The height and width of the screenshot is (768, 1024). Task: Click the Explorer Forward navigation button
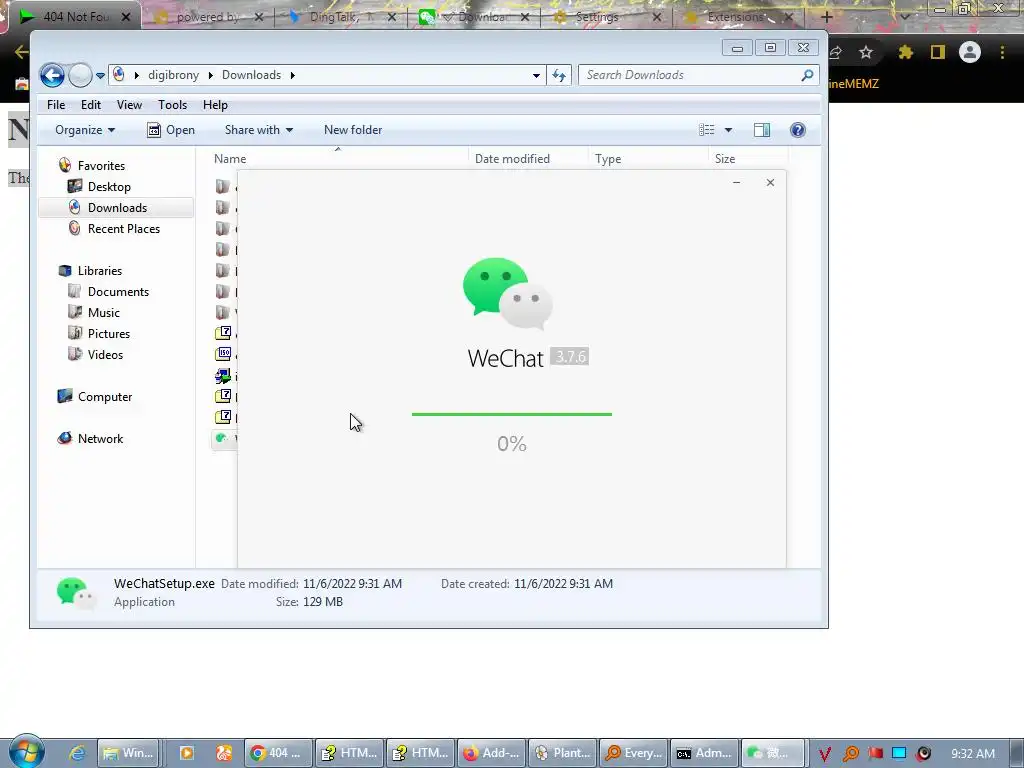pyautogui.click(x=80, y=75)
